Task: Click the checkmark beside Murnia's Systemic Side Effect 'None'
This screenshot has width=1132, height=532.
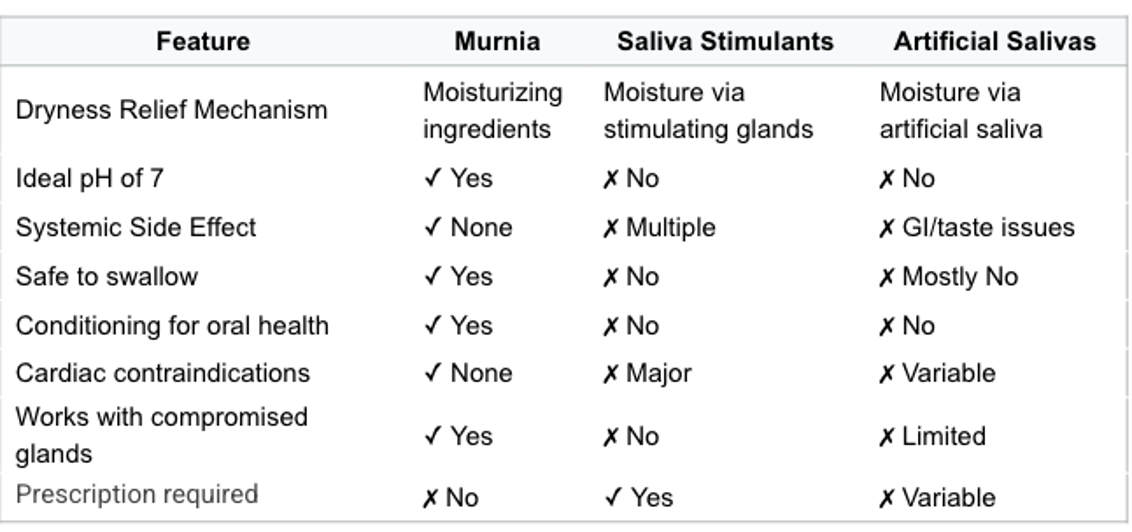Action: pos(432,228)
